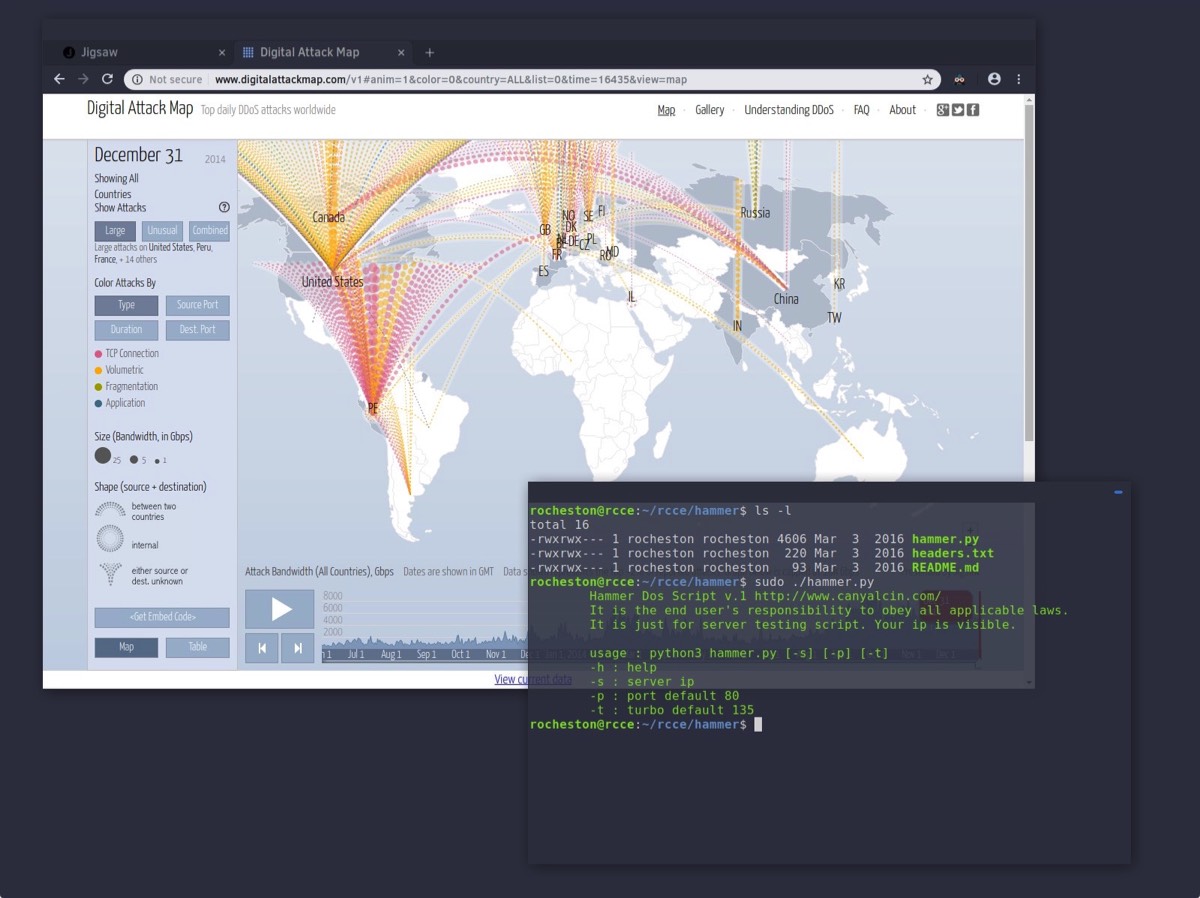Viewport: 1200px width, 898px height.
Task: Open the Gallery menu item
Action: click(x=709, y=110)
